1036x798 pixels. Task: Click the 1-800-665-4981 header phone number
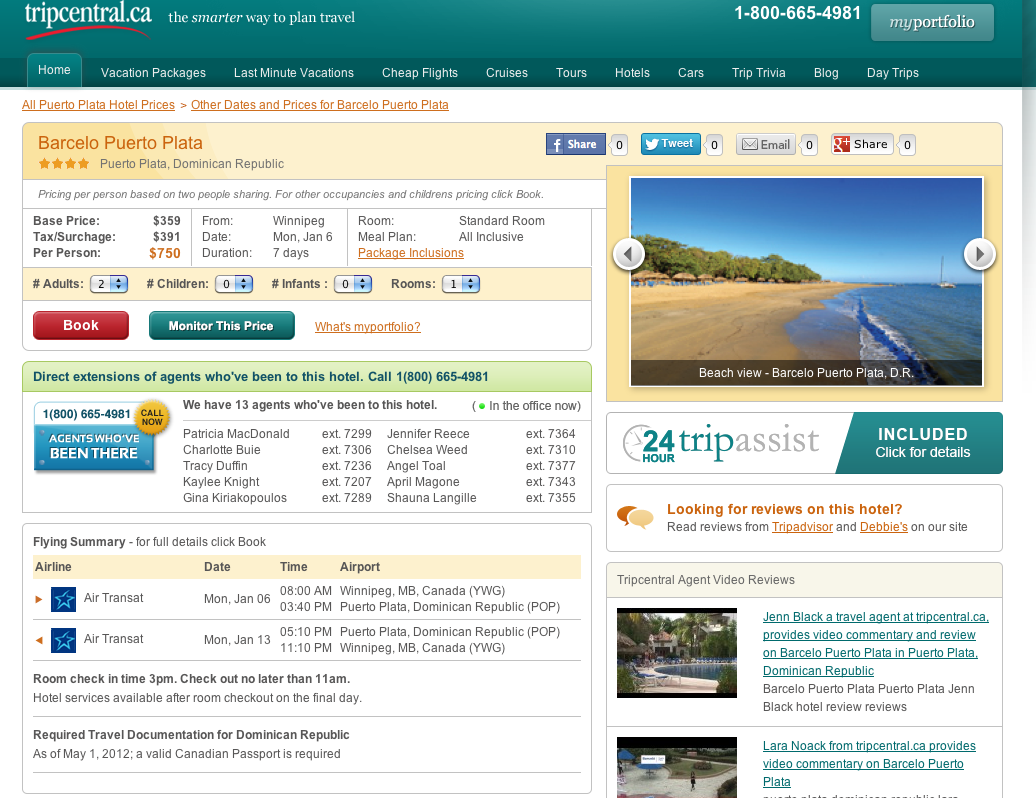click(x=797, y=13)
